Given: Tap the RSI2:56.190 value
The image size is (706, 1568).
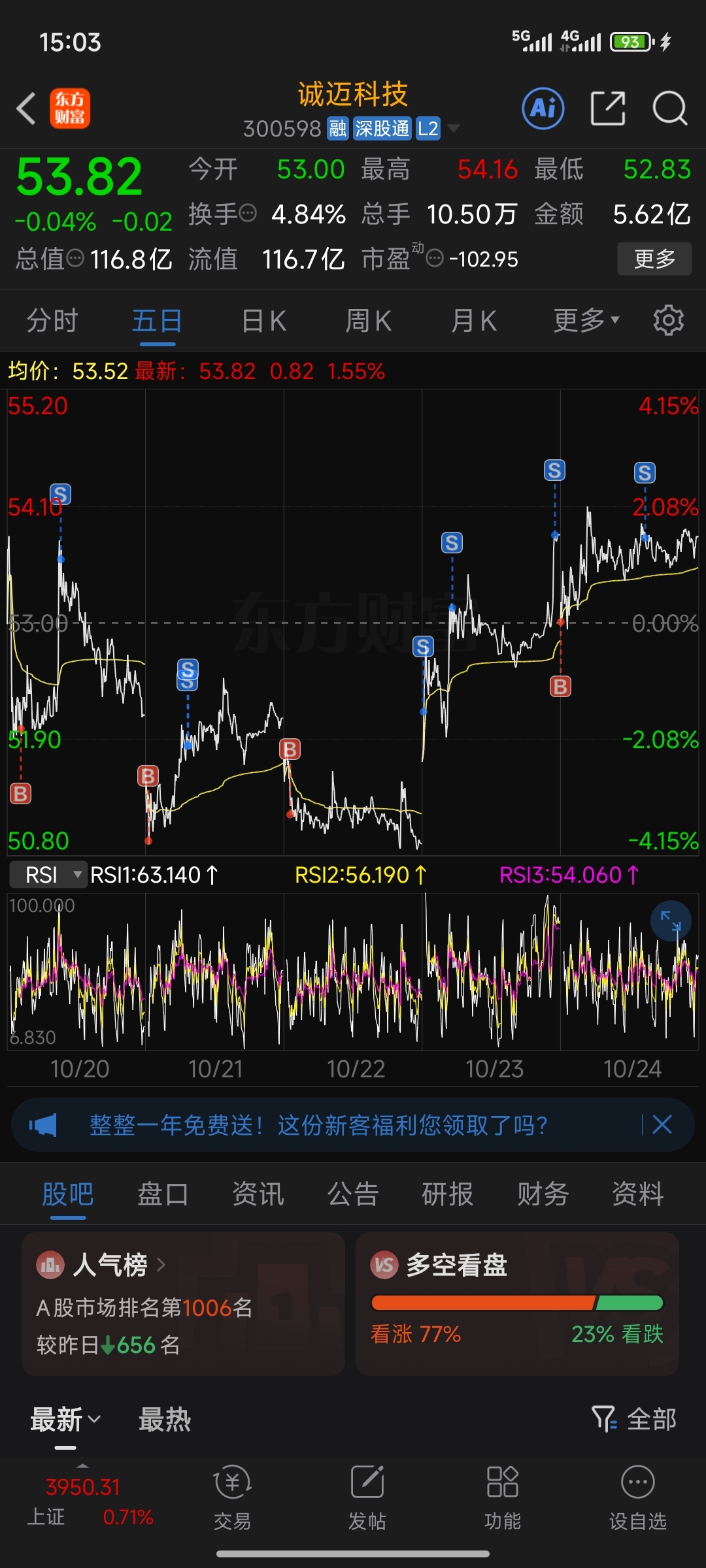Looking at the screenshot, I should click(x=360, y=875).
